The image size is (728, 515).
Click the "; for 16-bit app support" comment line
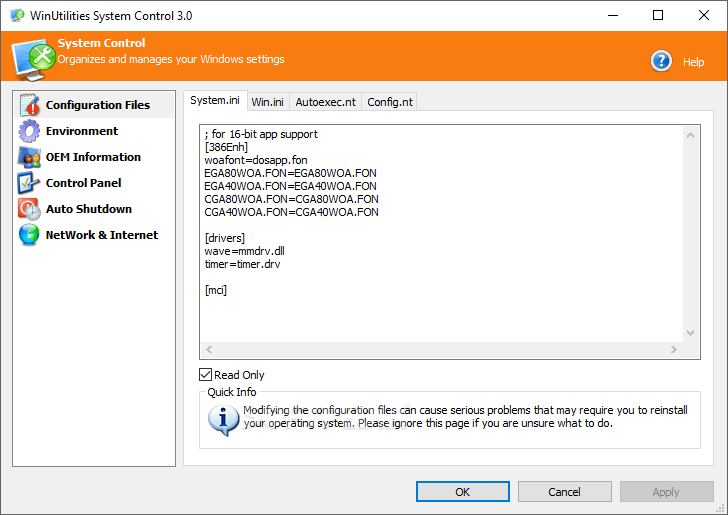[261, 134]
